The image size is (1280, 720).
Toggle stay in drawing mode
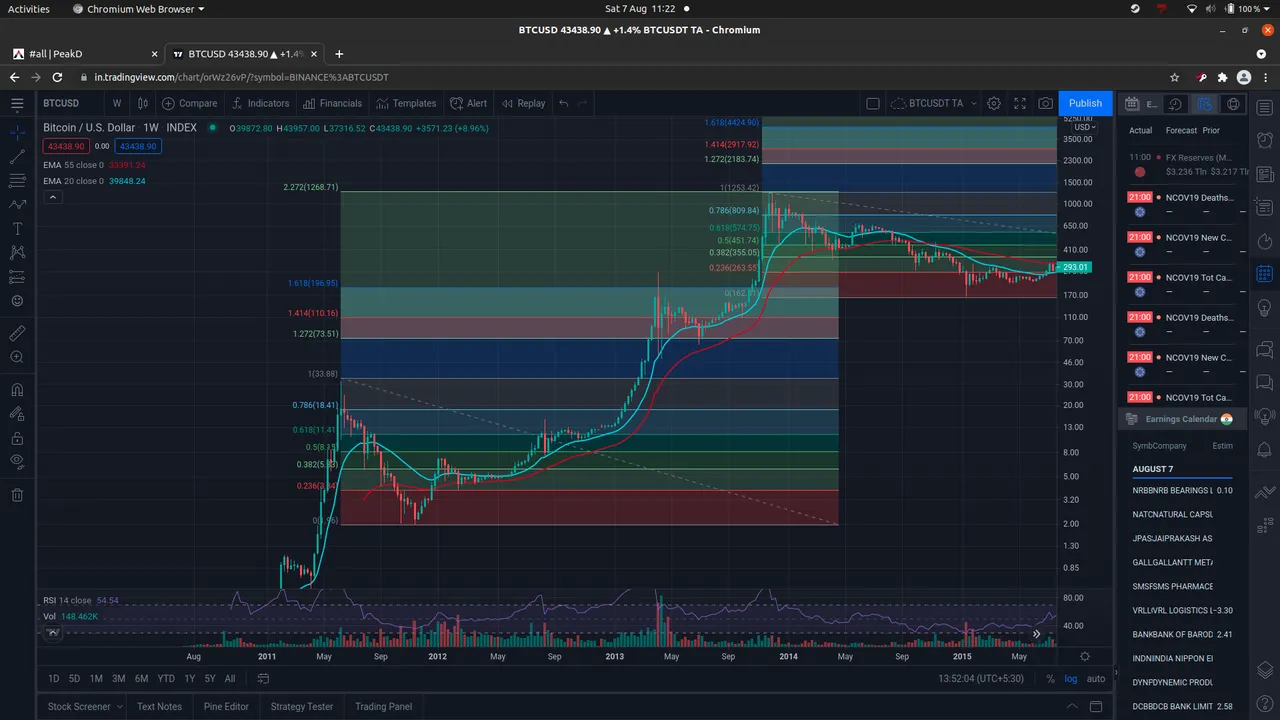[17, 414]
